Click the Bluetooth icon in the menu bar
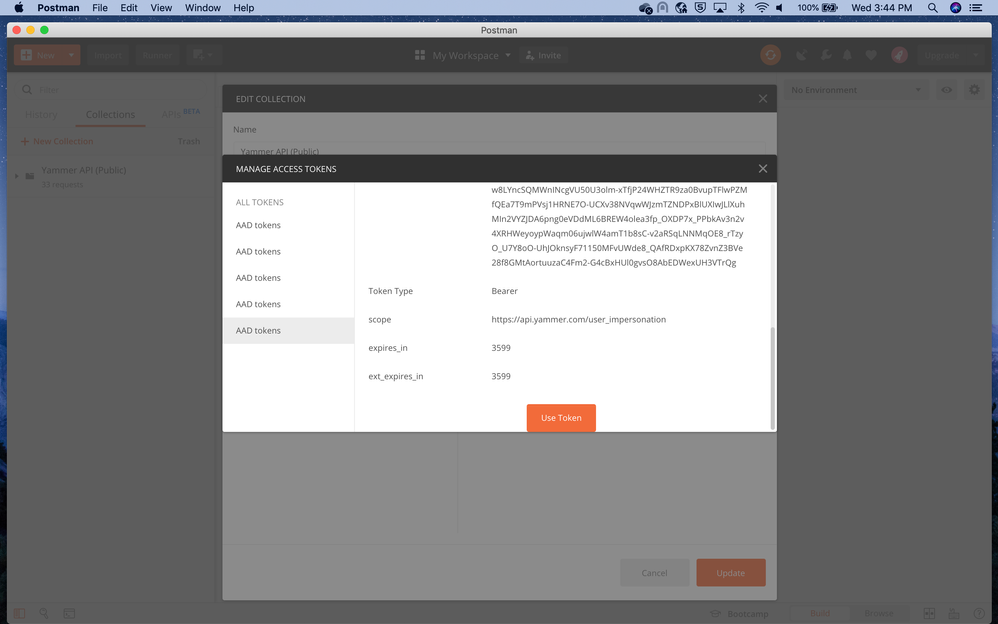Image resolution: width=998 pixels, height=624 pixels. (741, 8)
